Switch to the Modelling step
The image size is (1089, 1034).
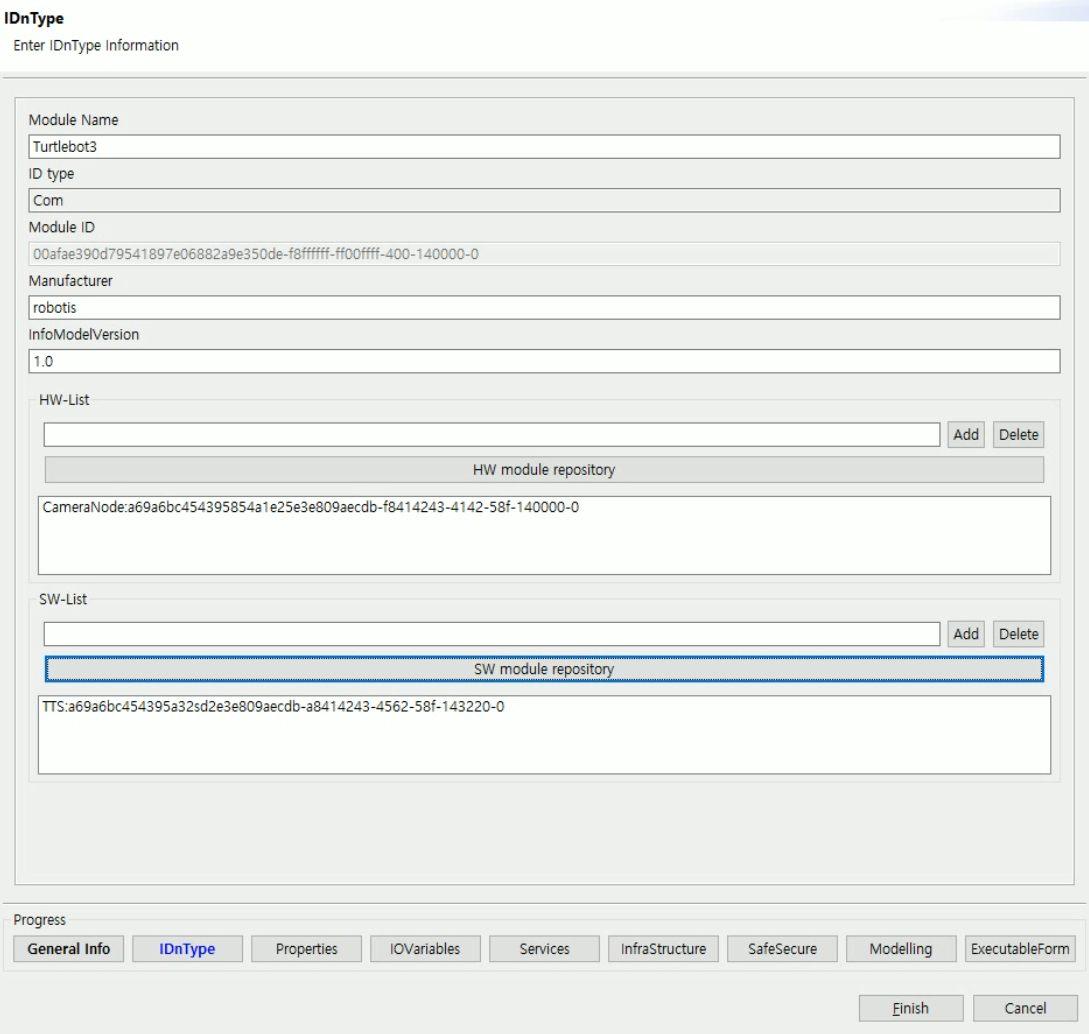899,948
